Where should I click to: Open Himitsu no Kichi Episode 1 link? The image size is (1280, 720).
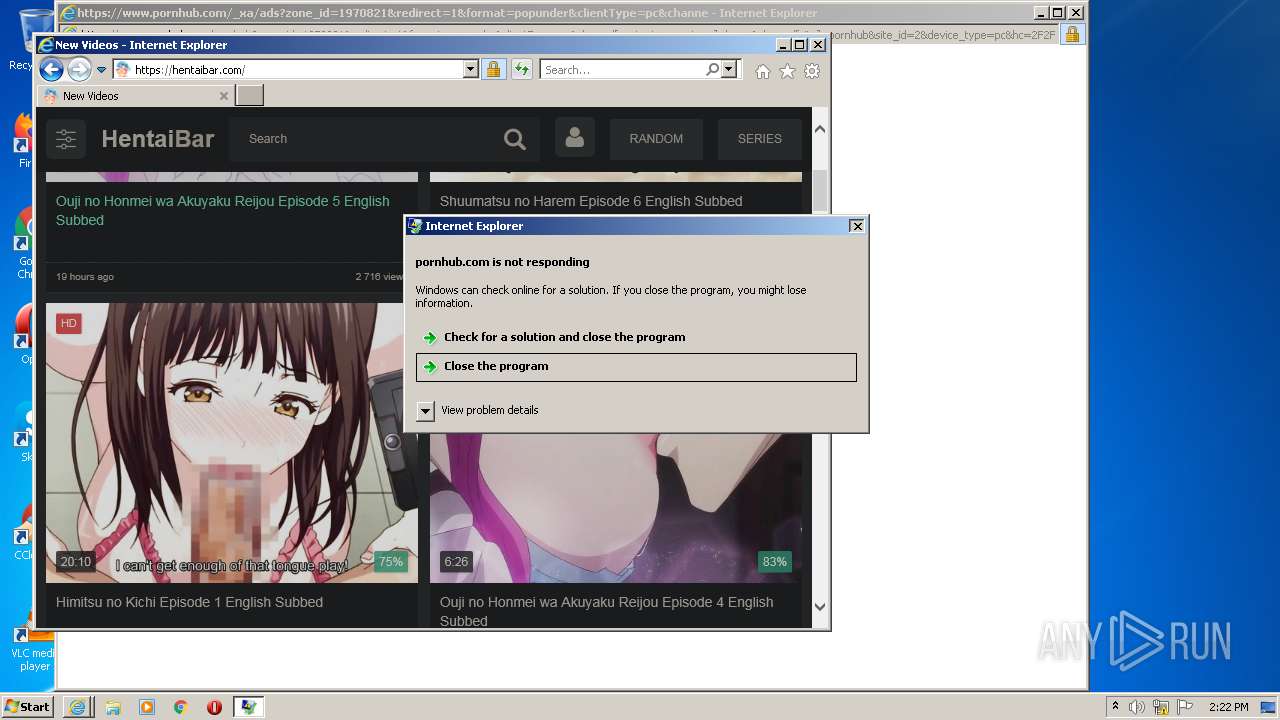click(x=189, y=602)
